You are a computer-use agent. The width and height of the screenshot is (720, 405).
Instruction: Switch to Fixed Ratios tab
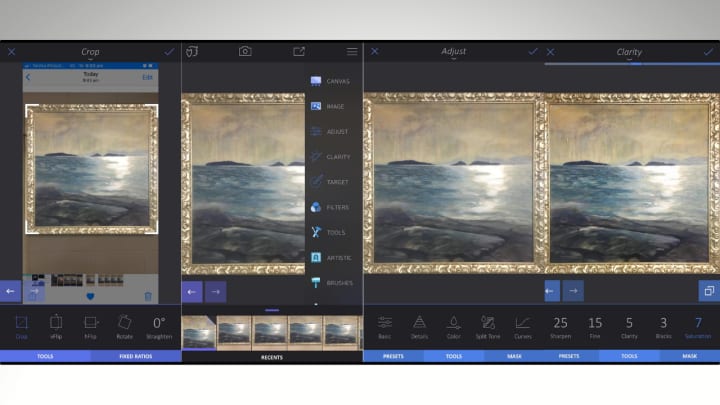136,356
